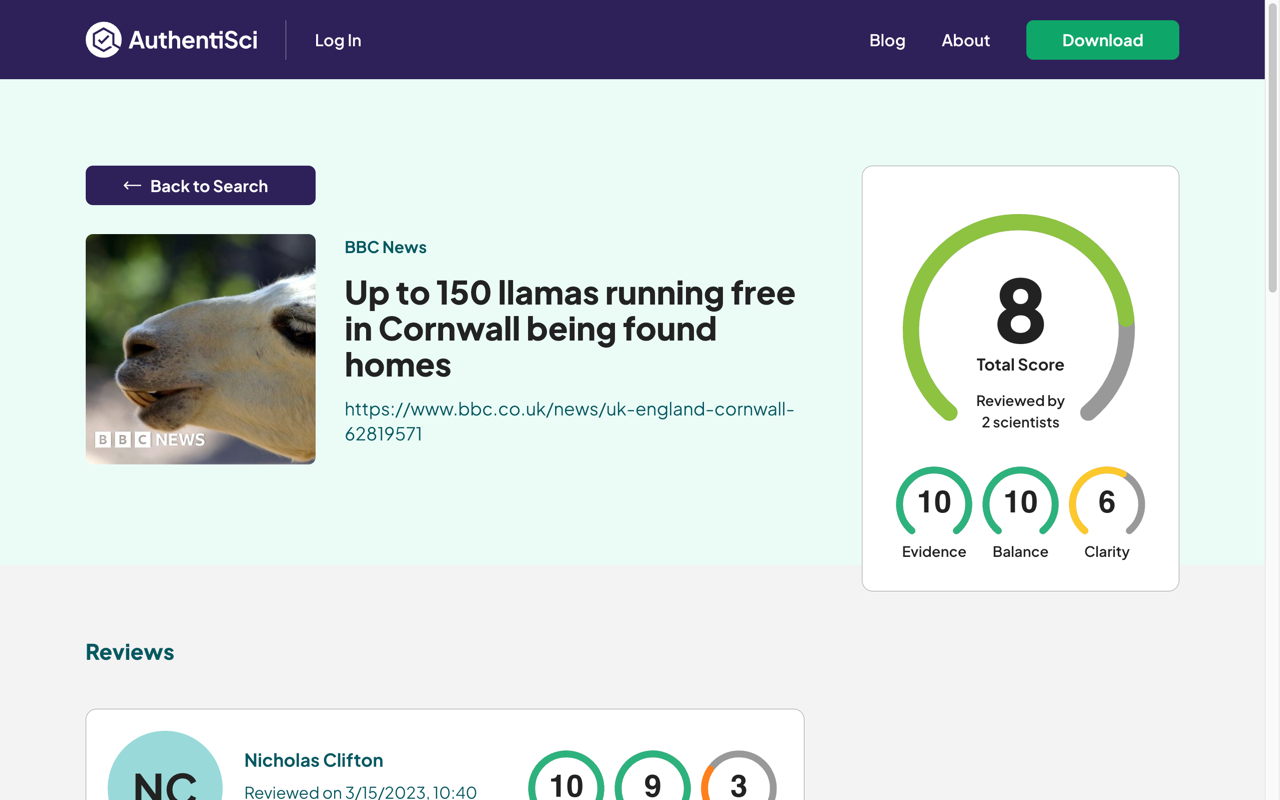Click the Evidence score circle showing 10

[x=934, y=502]
